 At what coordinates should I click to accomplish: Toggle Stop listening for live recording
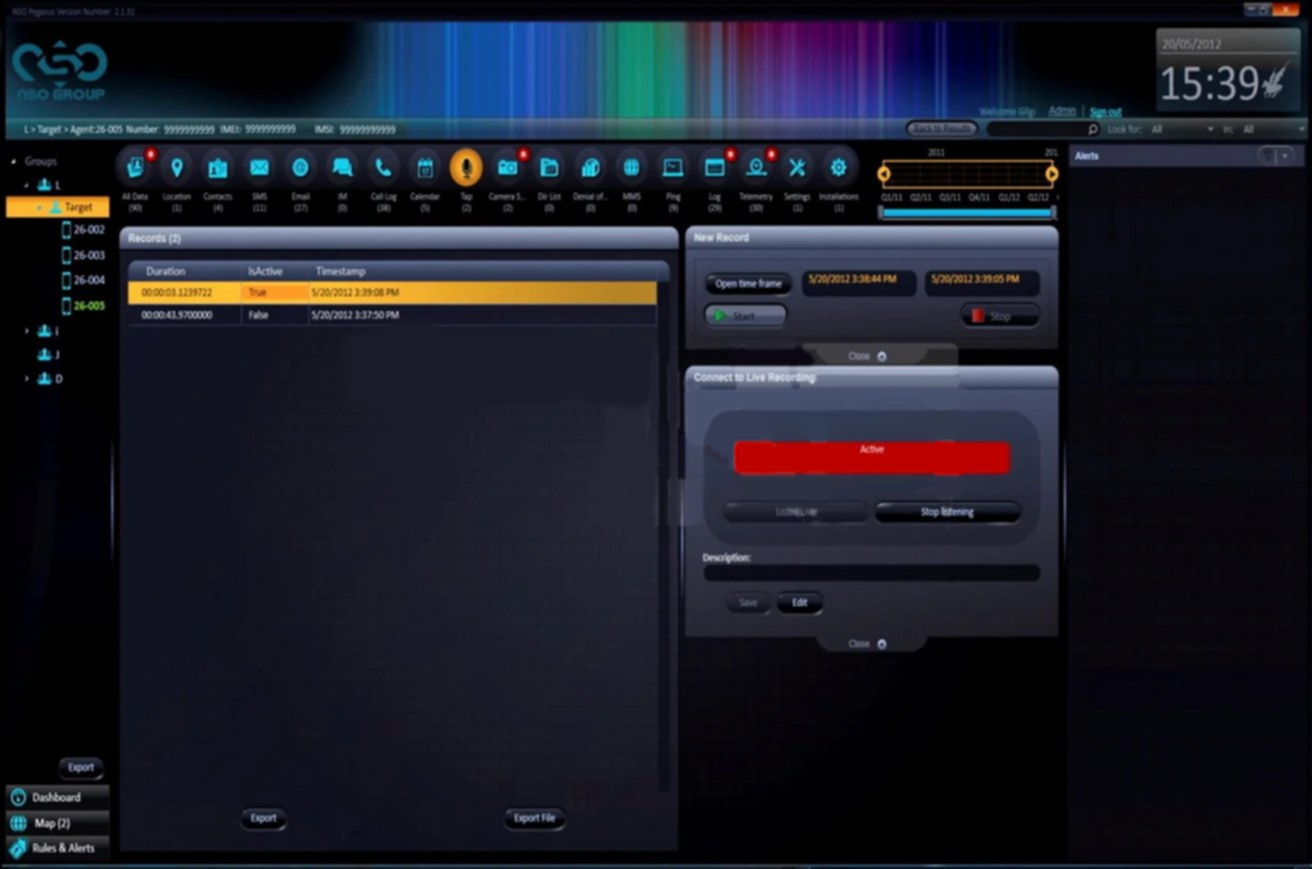pos(946,511)
